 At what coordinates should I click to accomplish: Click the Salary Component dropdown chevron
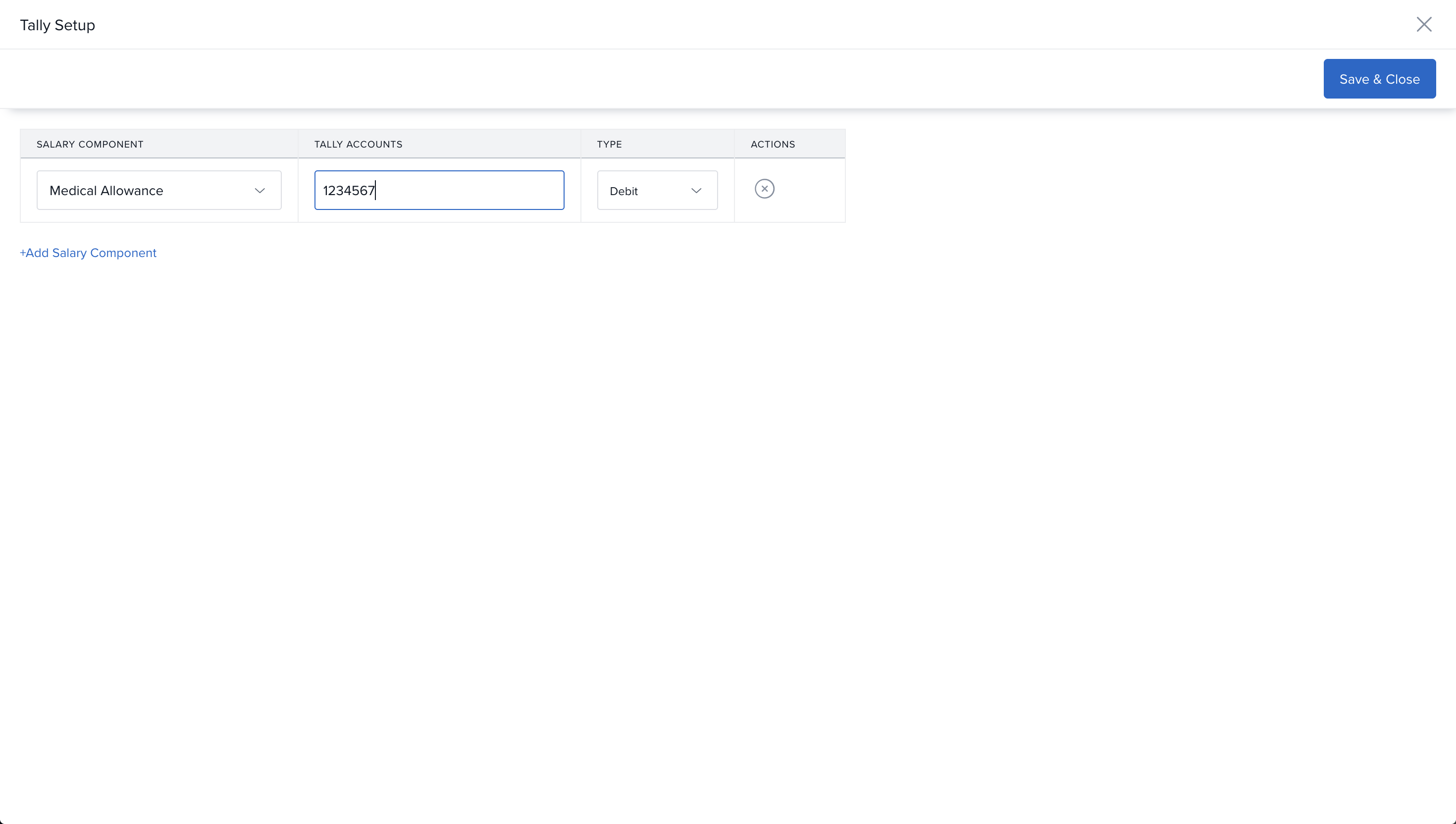(260, 191)
